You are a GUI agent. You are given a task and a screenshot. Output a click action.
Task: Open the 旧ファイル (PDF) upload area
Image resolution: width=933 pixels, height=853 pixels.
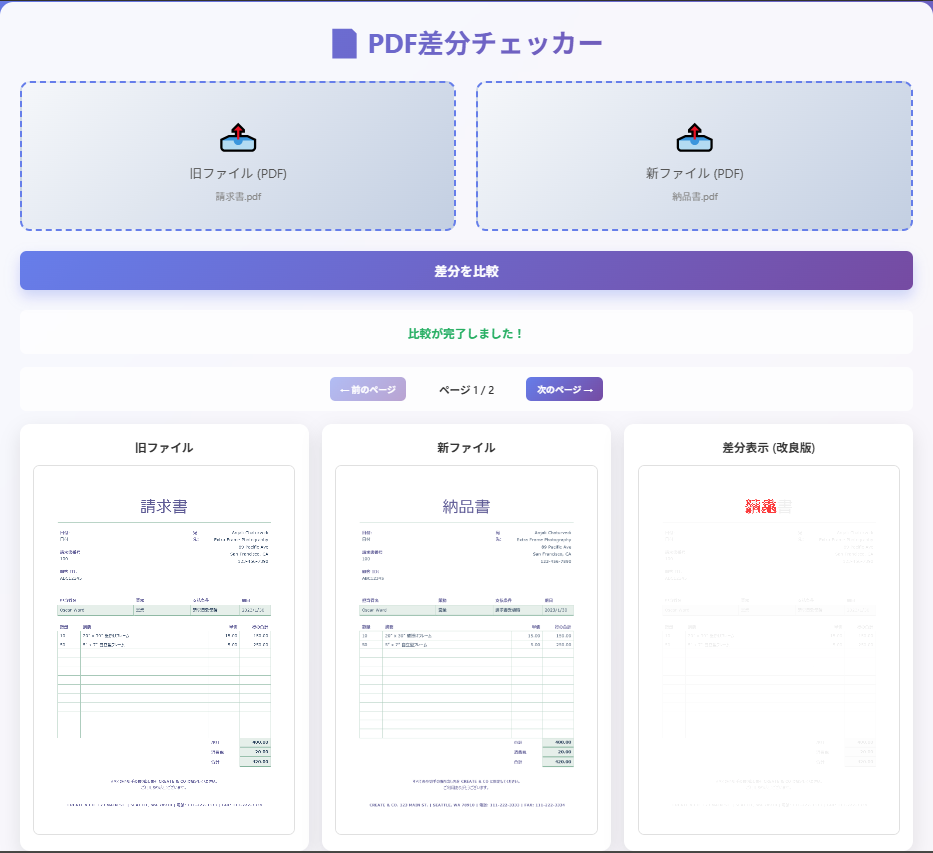[x=238, y=156]
